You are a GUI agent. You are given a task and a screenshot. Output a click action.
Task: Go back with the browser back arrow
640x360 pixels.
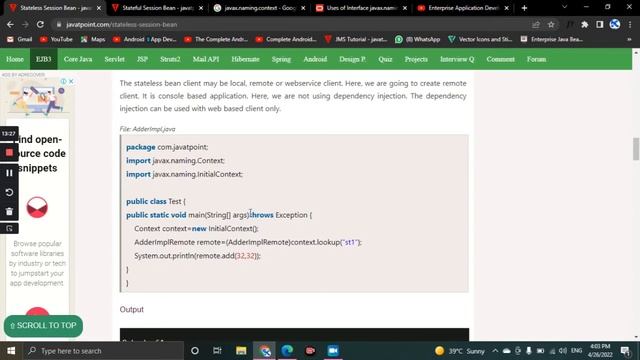(x=10, y=24)
